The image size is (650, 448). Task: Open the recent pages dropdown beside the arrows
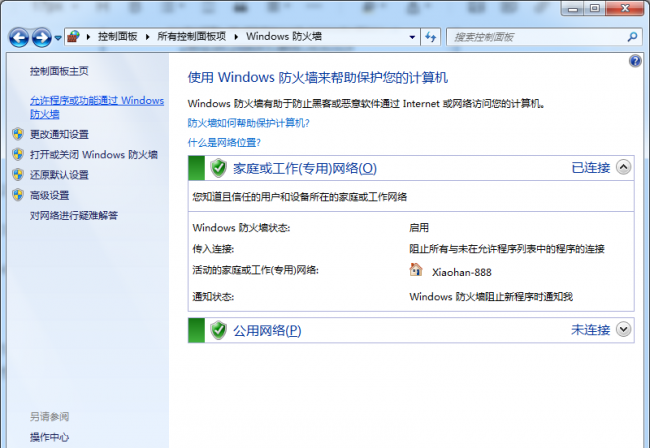point(58,38)
